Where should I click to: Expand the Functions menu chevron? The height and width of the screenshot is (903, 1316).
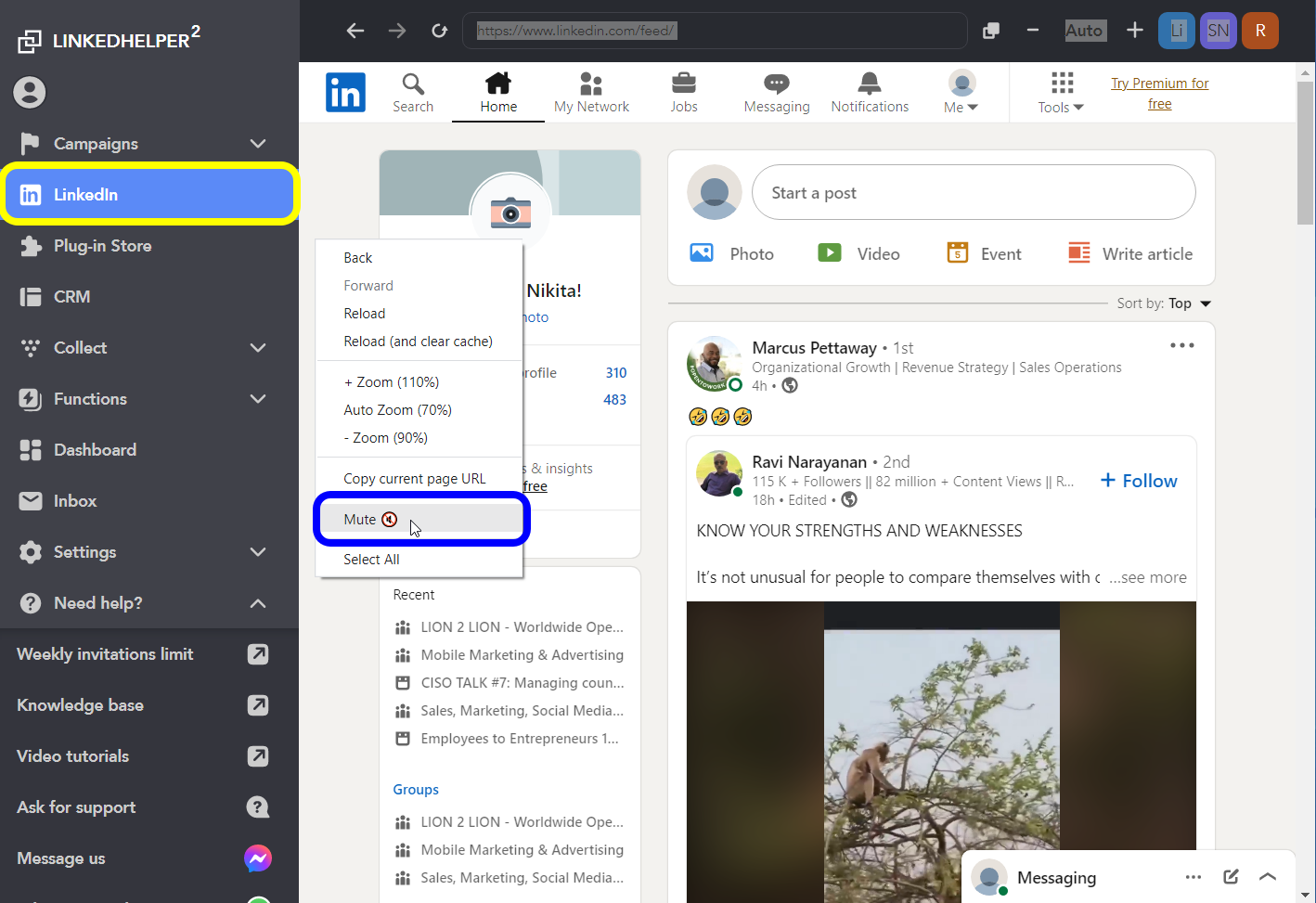pos(258,399)
